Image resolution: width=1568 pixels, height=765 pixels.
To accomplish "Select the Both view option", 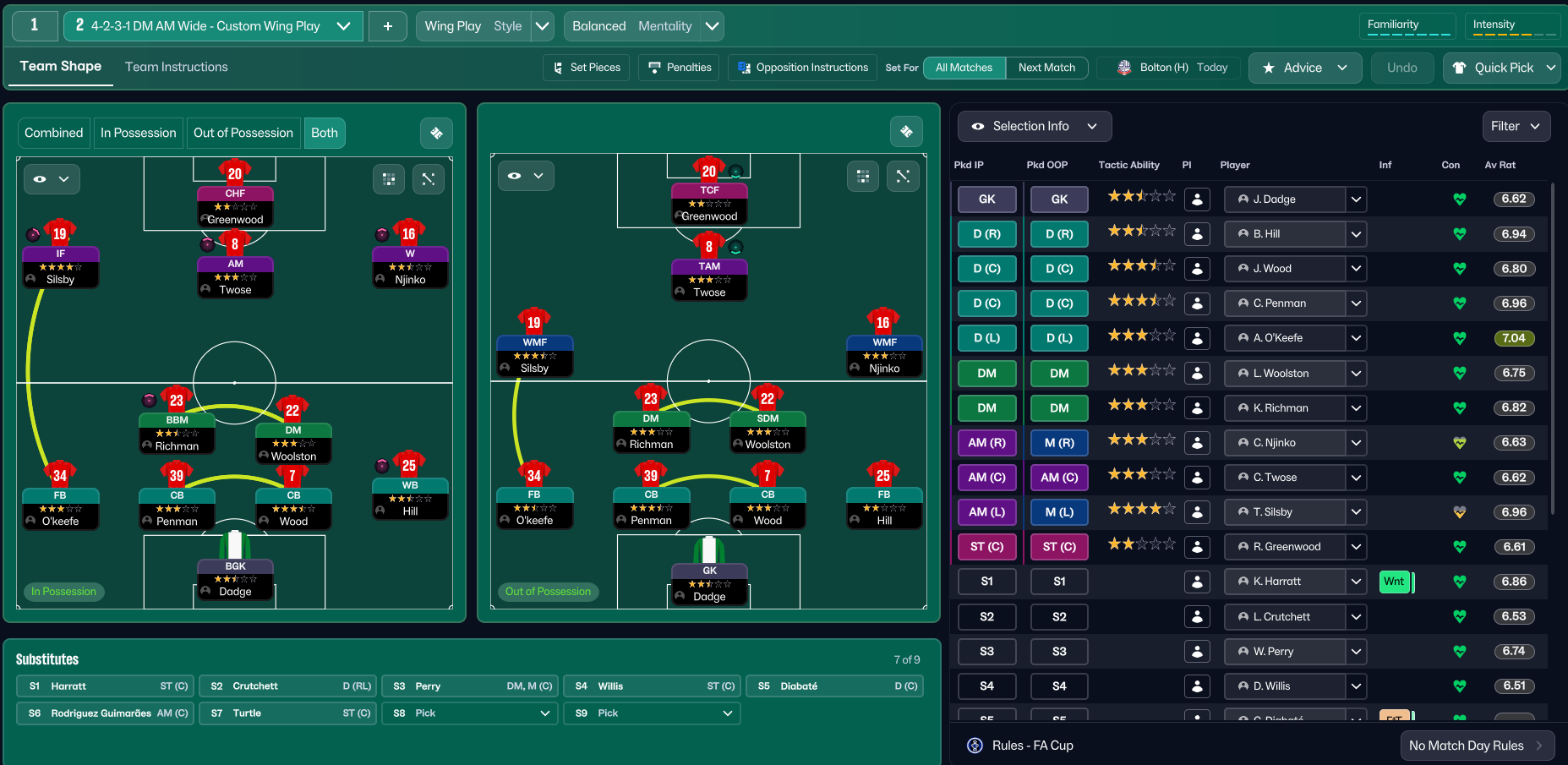I will click(x=325, y=133).
